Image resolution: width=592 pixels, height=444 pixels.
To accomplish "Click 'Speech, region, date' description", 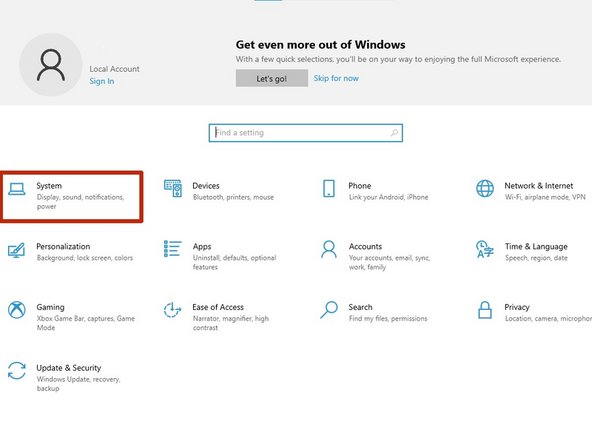I will pos(536,258).
